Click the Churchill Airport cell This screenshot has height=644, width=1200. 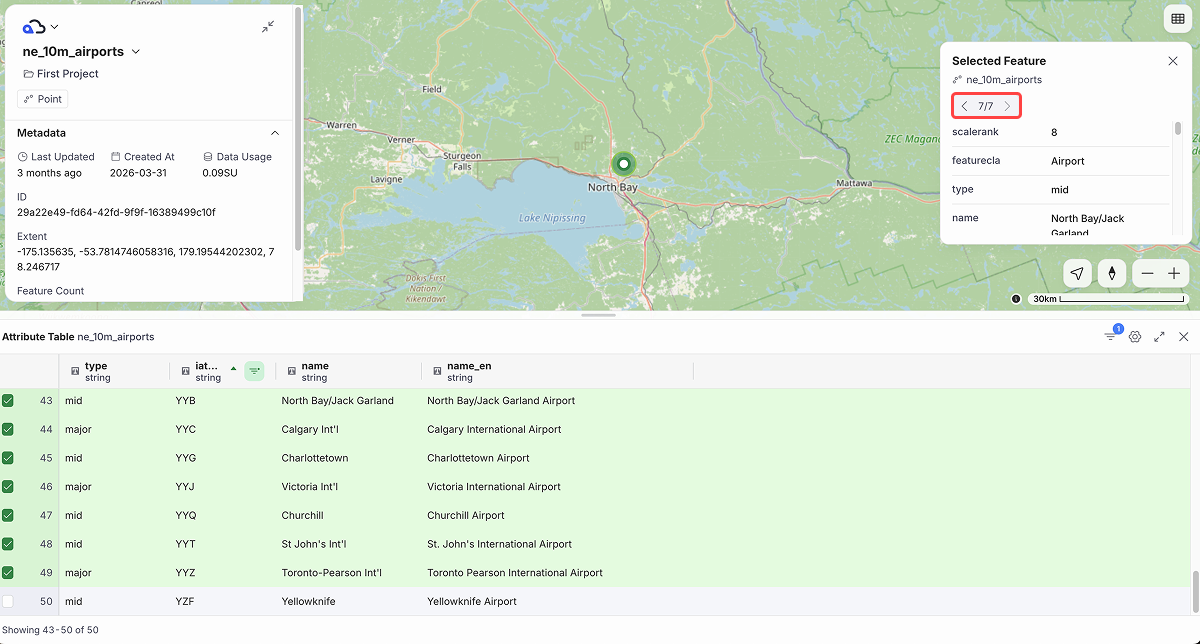pos(557,516)
